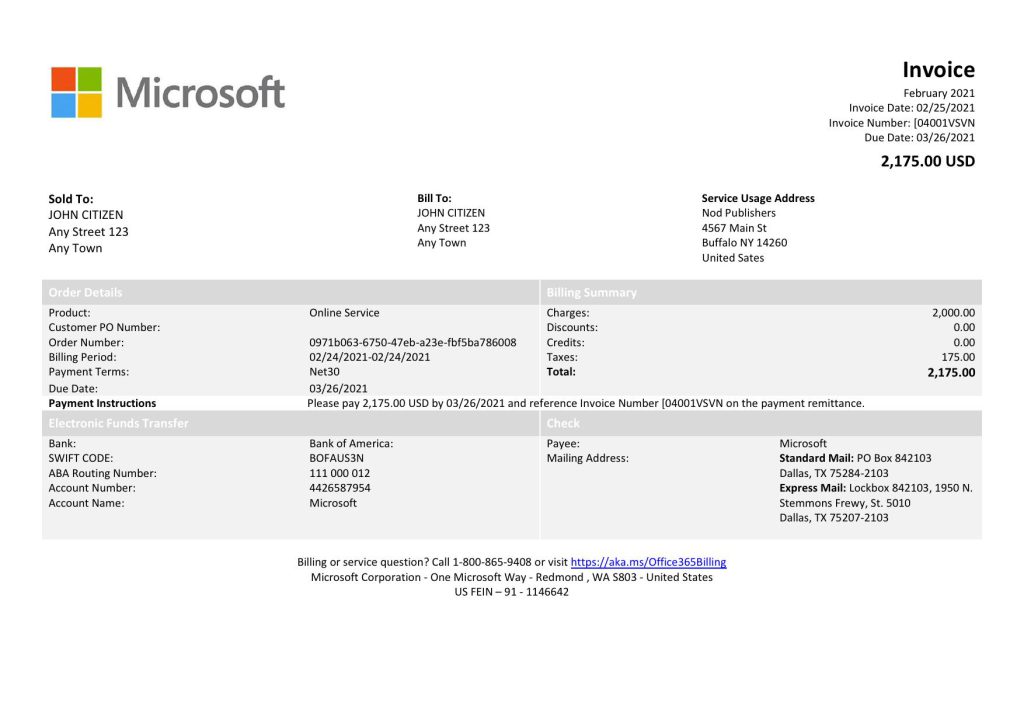
Task: Open the aka.ms/Office365Billing link
Action: point(648,562)
